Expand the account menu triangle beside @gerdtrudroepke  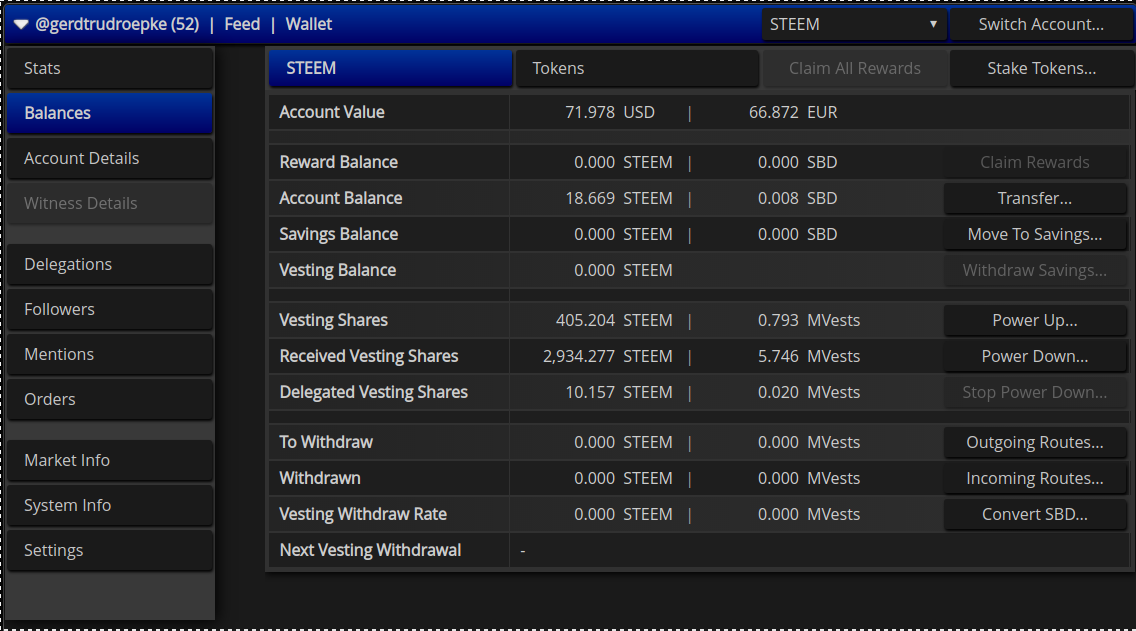coord(21,24)
